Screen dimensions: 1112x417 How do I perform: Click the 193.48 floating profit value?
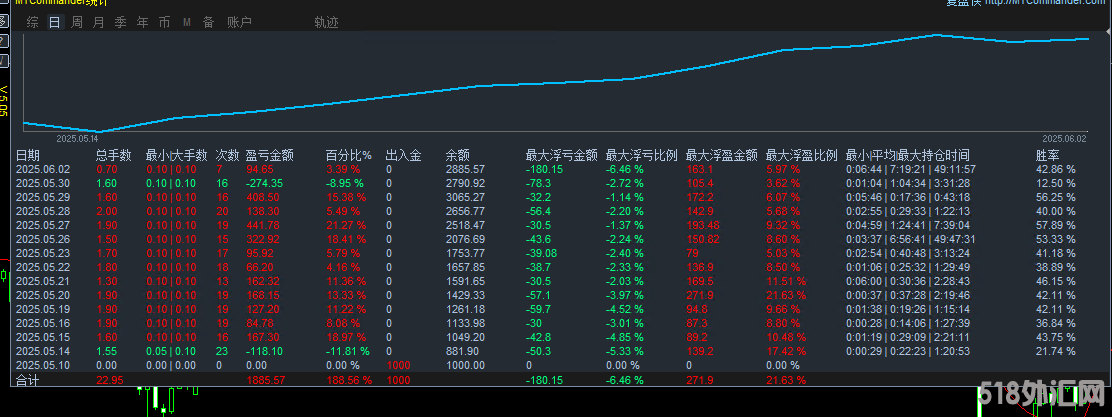(703, 226)
